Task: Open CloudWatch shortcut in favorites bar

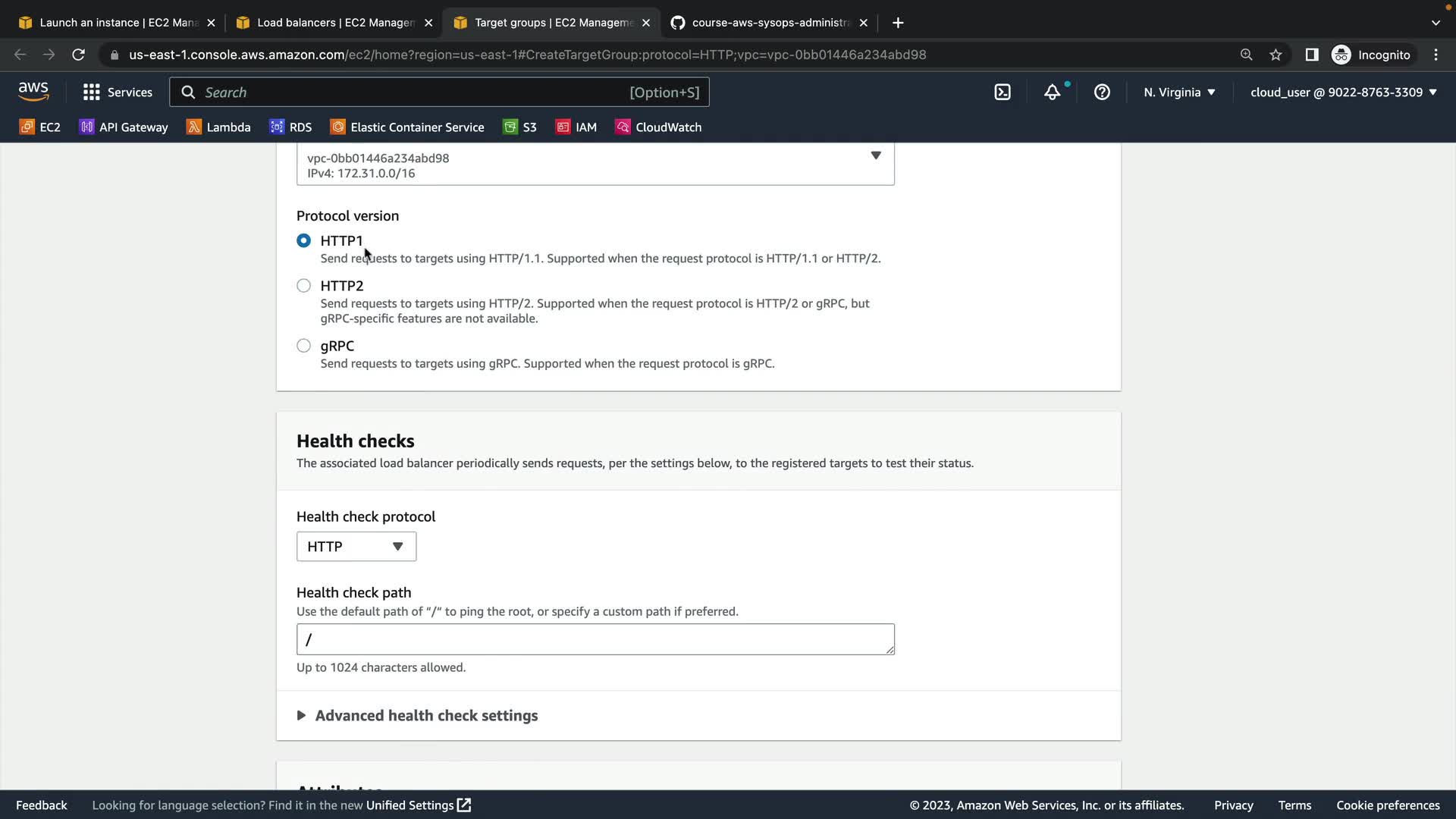Action: [658, 127]
